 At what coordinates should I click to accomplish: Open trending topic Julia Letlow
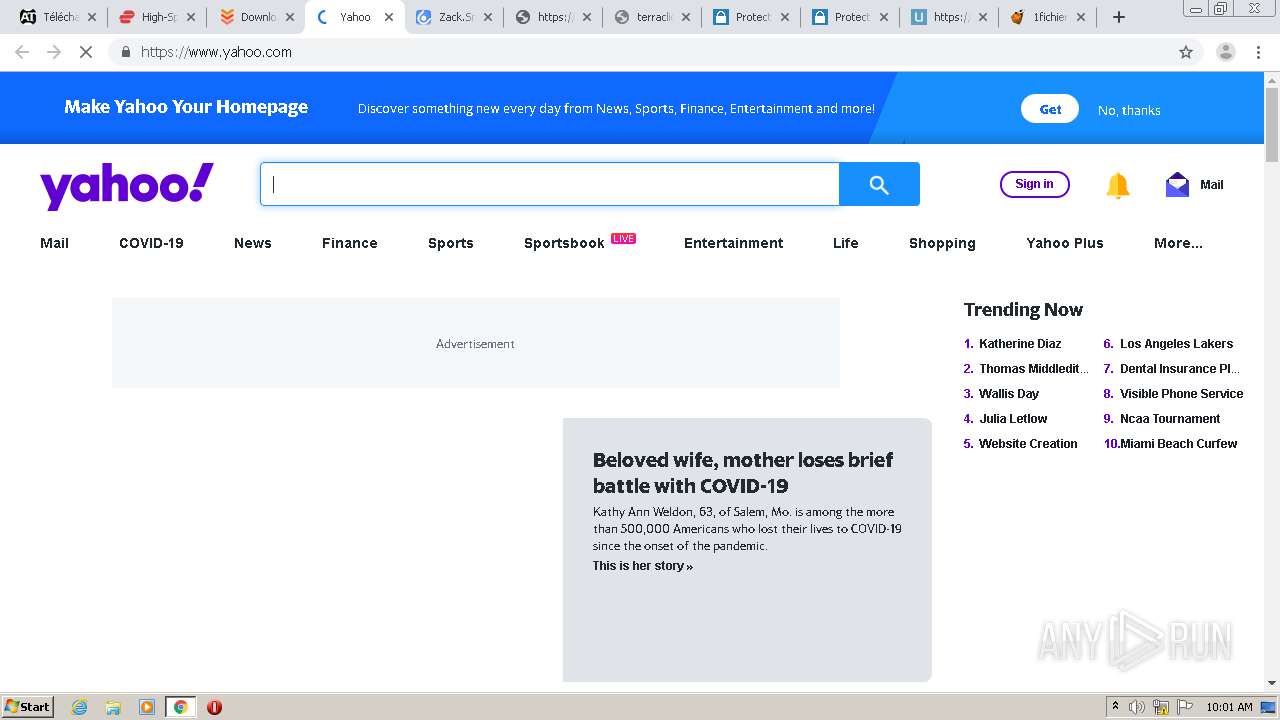point(1013,419)
